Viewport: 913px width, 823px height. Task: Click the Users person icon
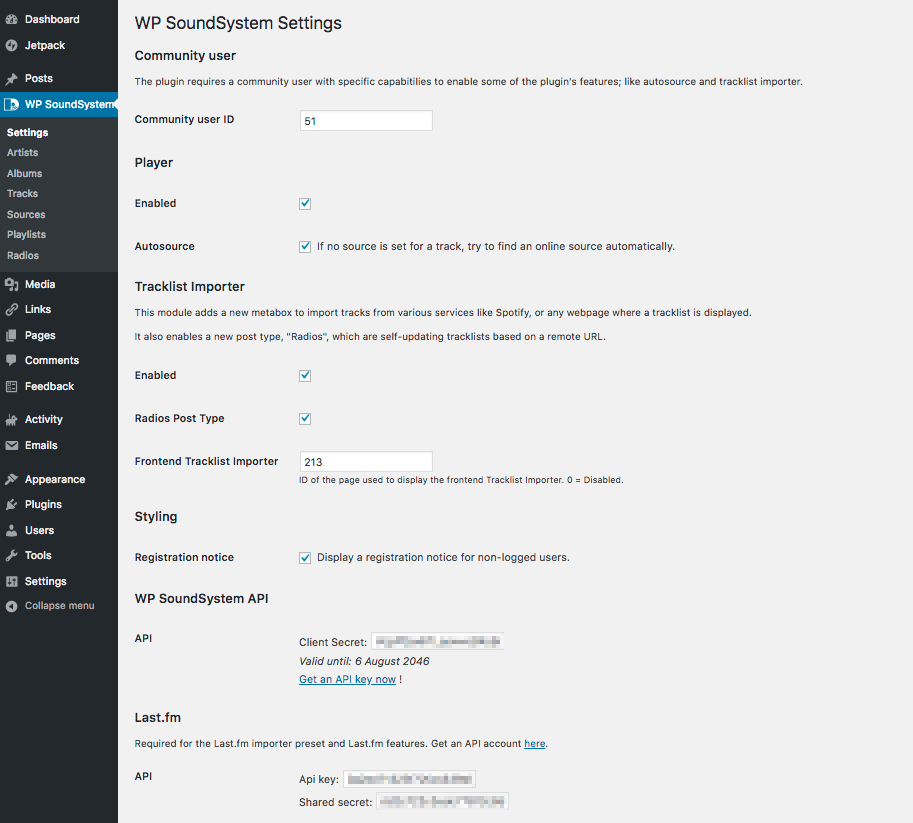click(x=12, y=531)
